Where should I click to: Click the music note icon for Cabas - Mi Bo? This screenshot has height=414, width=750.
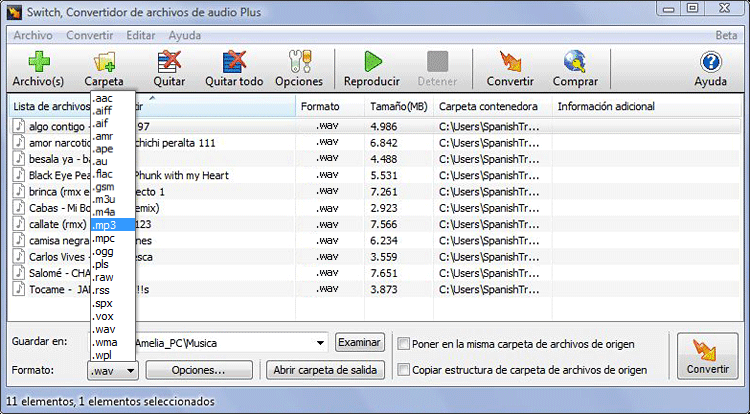click(19, 207)
